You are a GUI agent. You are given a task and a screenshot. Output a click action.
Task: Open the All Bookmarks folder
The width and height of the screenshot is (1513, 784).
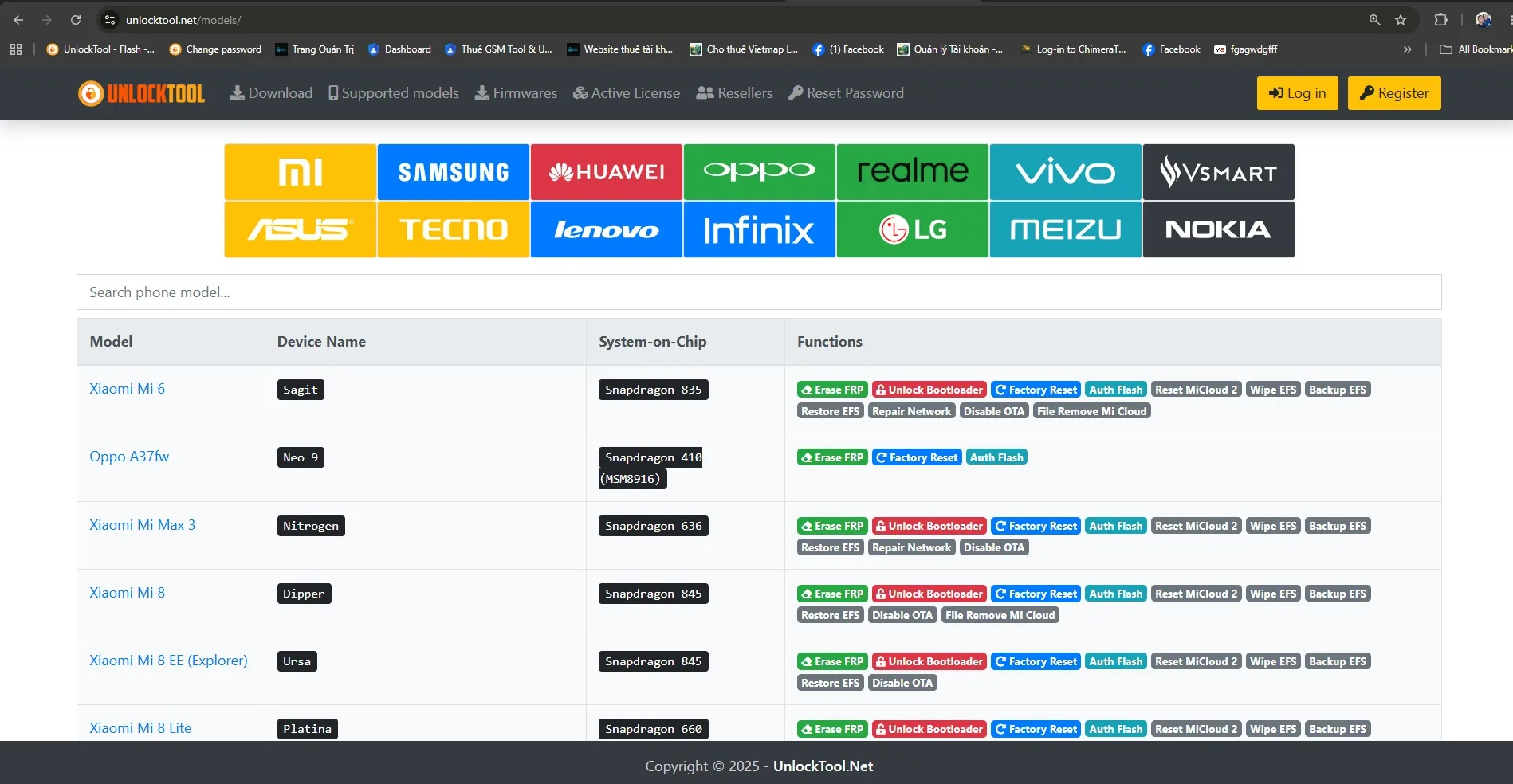pos(1476,49)
